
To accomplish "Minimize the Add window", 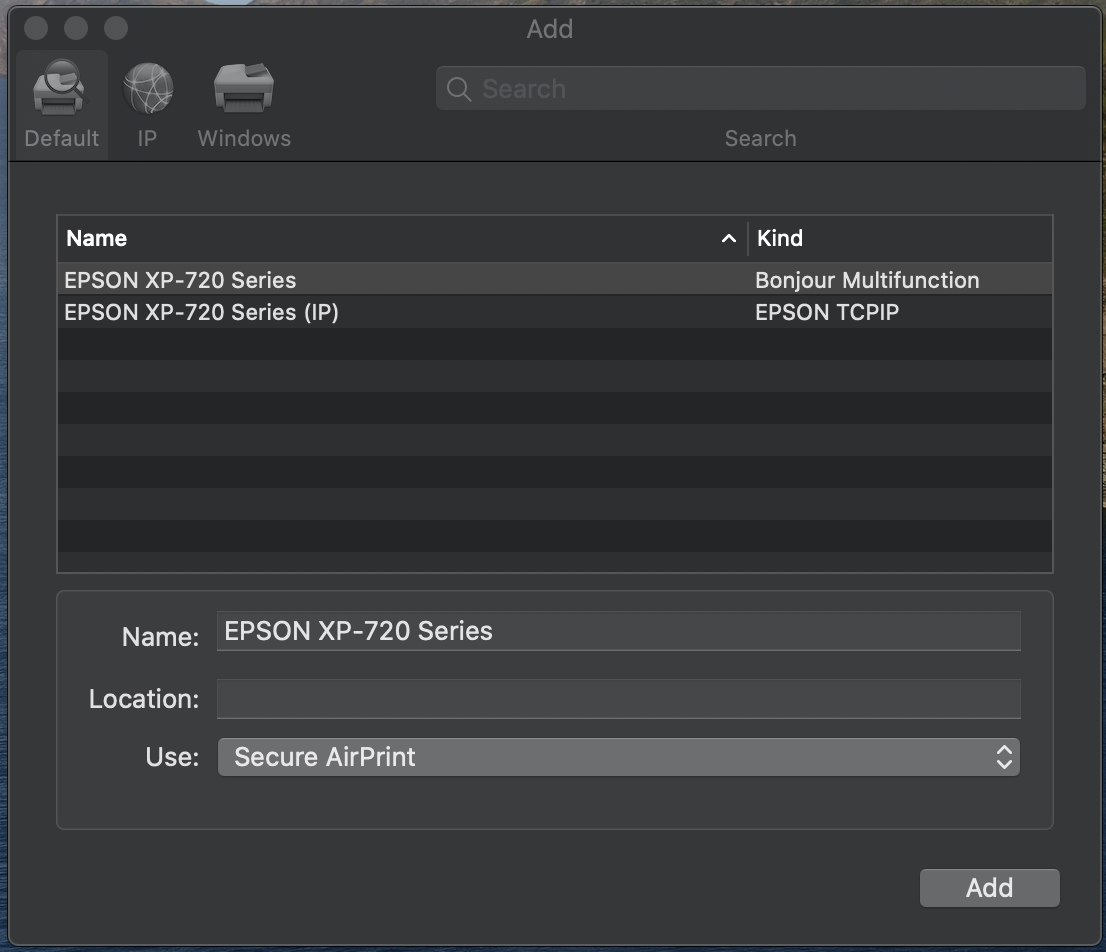I will coord(76,28).
